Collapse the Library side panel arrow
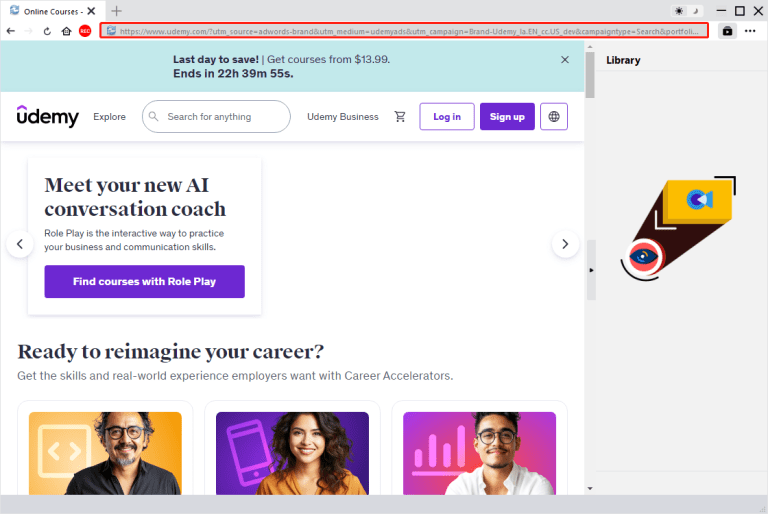The width and height of the screenshot is (768, 514). 591,270
